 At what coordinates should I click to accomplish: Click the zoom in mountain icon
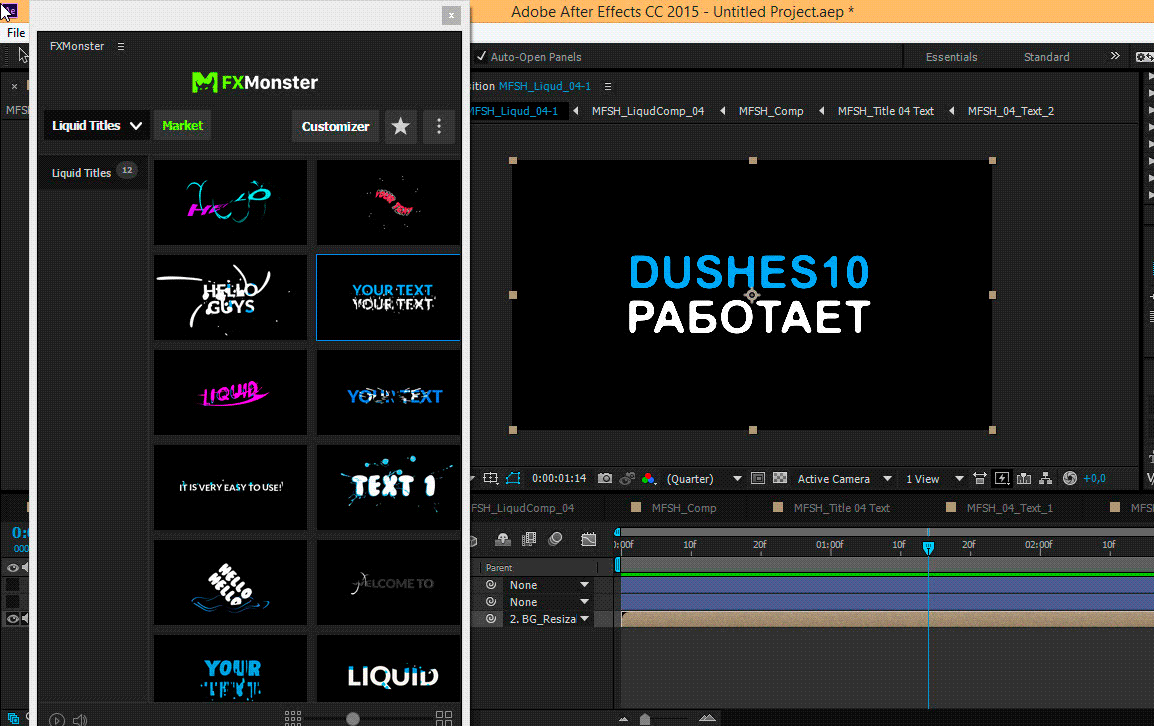coord(707,718)
